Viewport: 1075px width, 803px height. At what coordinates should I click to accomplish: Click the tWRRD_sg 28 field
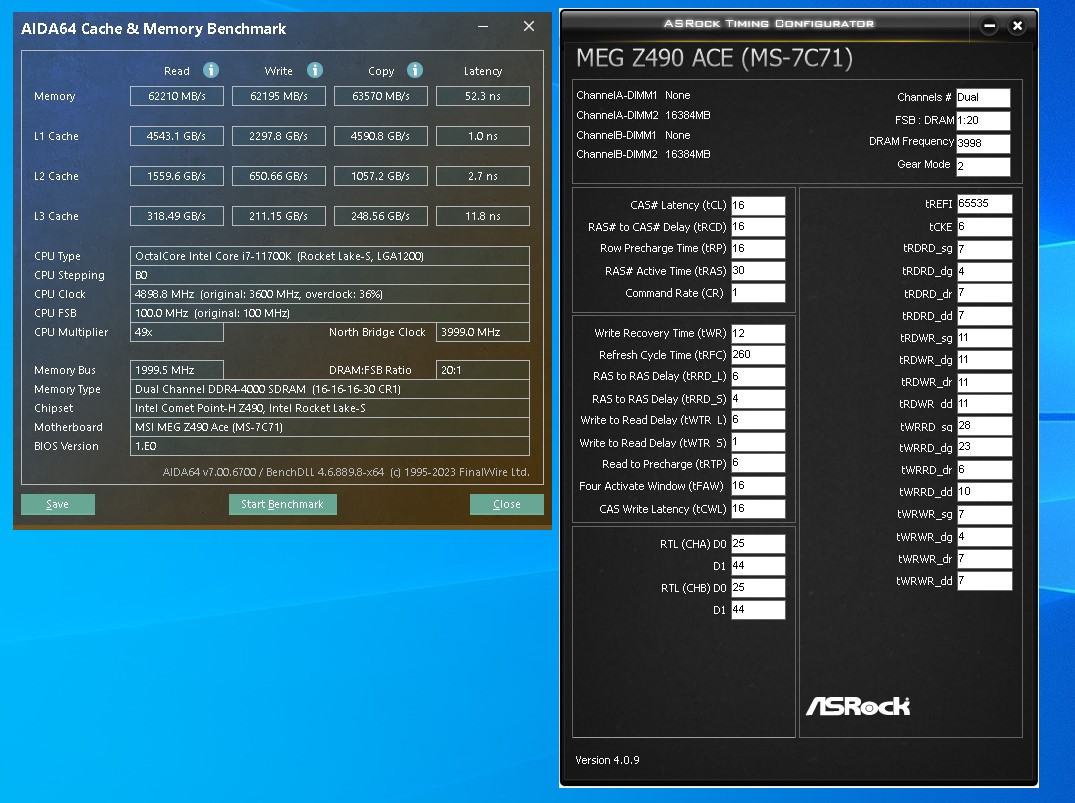point(985,426)
